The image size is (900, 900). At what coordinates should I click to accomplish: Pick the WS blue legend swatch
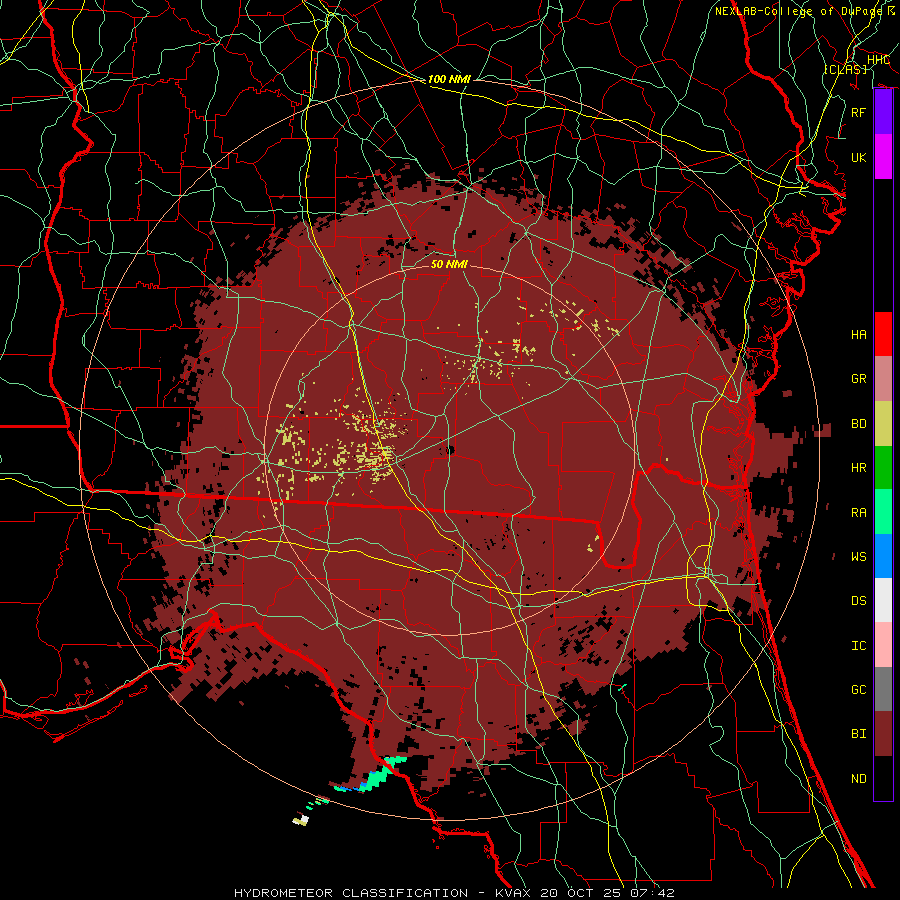pyautogui.click(x=883, y=556)
